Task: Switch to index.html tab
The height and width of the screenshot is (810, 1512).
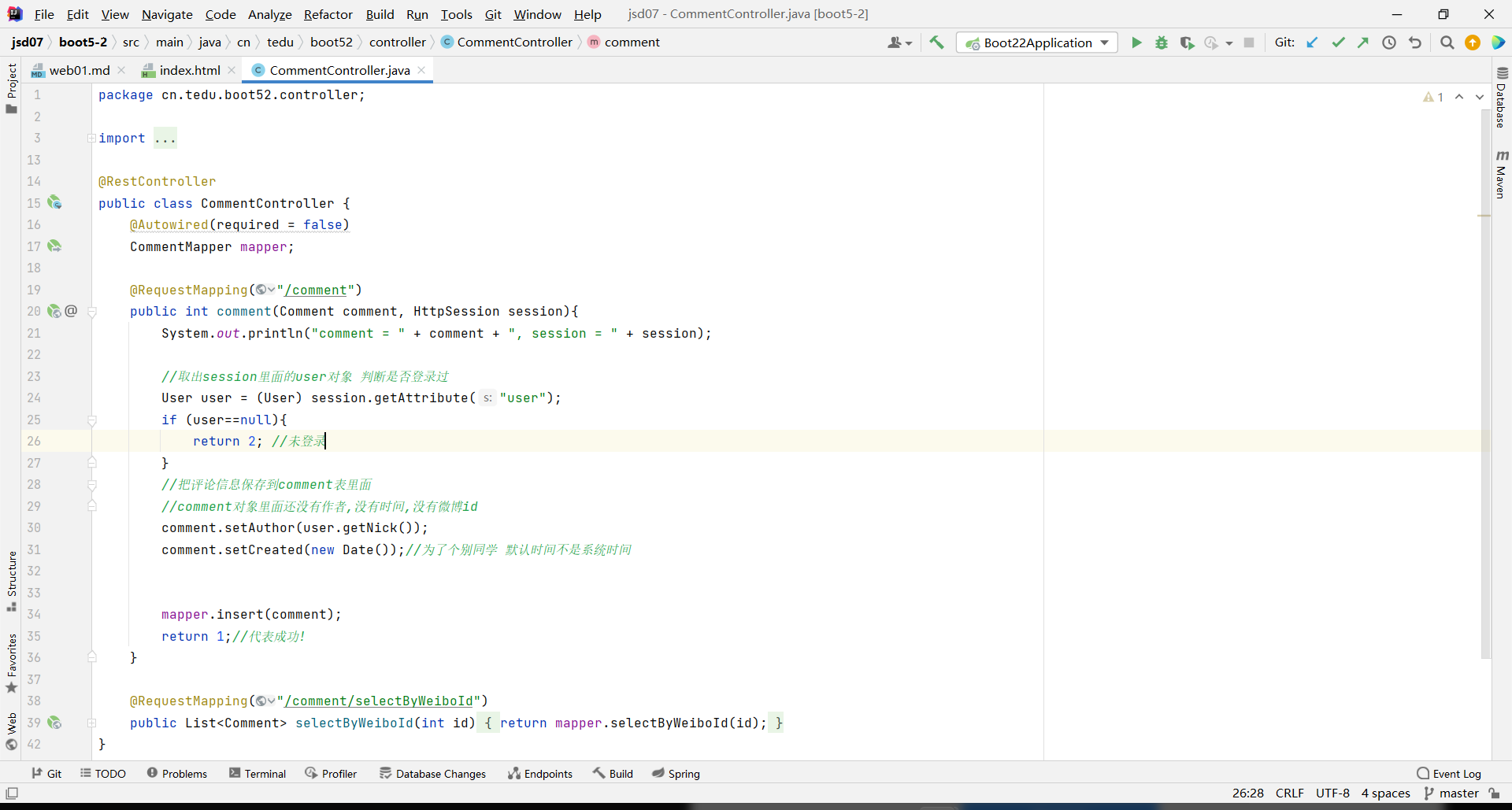Action: [x=189, y=70]
